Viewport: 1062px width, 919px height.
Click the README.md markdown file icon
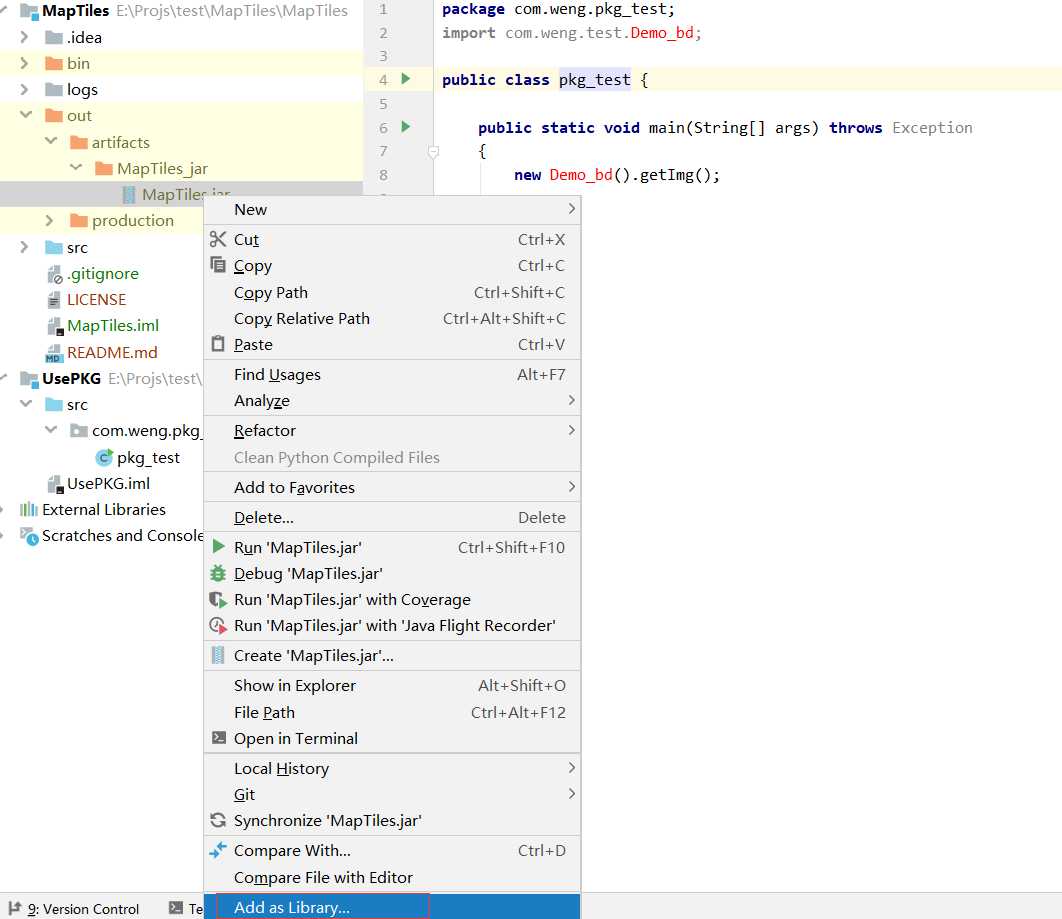54,353
